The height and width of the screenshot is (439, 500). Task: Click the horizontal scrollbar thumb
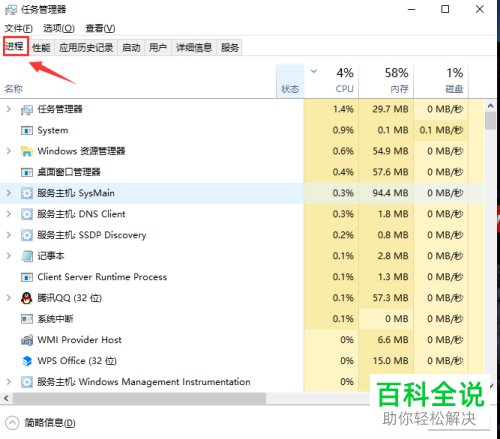139,398
